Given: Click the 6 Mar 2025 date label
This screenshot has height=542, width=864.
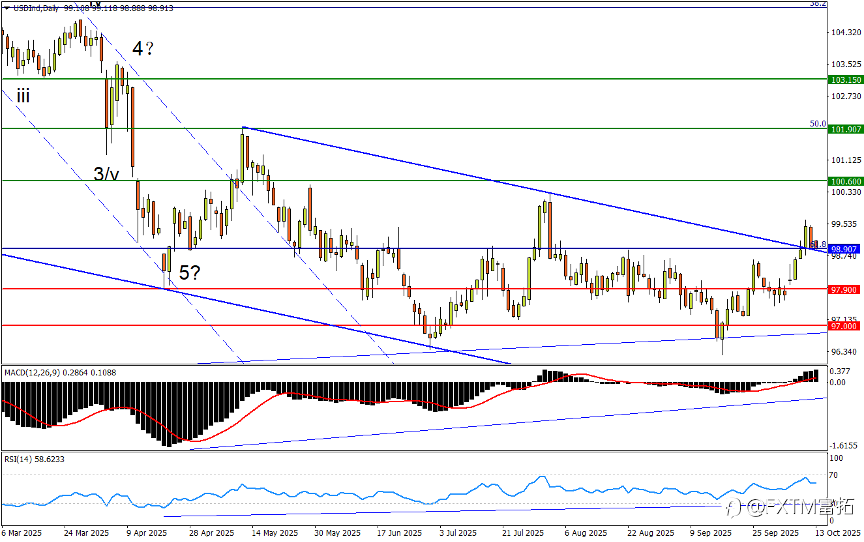Looking at the screenshot, I should coord(21,533).
